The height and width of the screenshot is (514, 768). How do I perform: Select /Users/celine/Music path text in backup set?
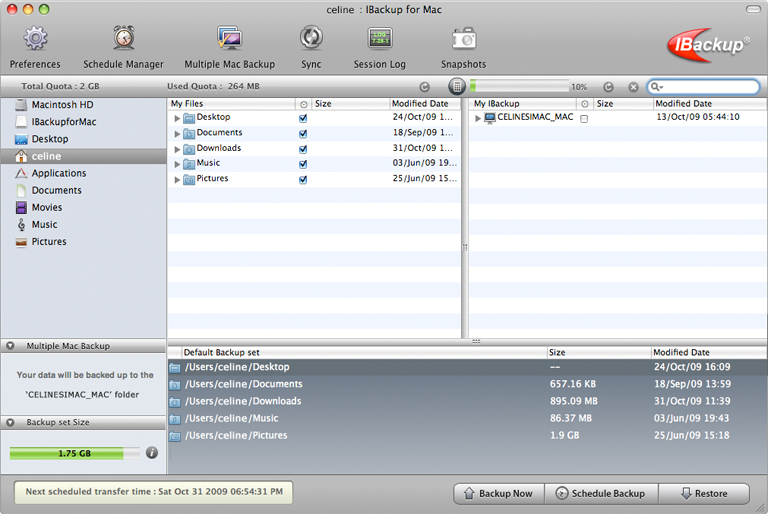coord(232,418)
